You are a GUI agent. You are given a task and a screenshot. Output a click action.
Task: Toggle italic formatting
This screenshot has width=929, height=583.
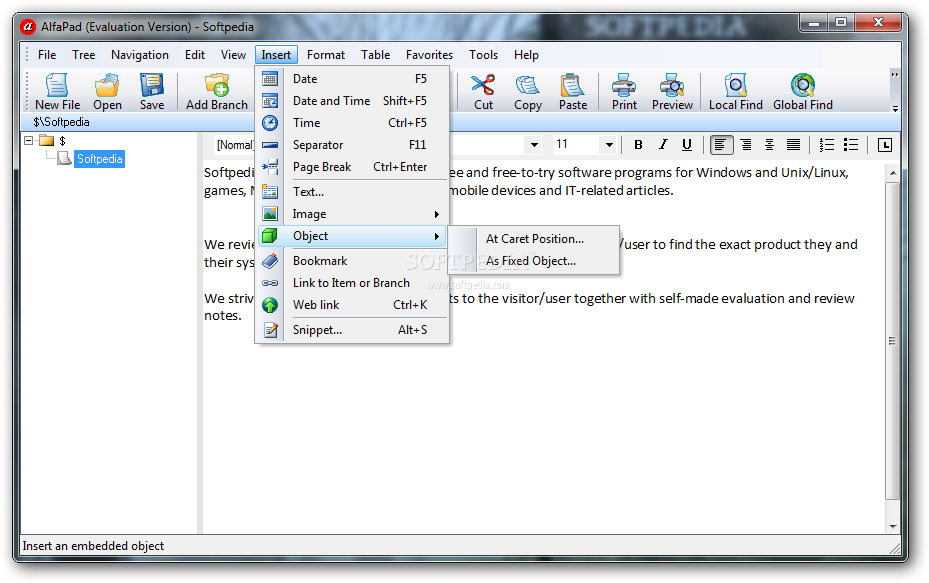(663, 145)
